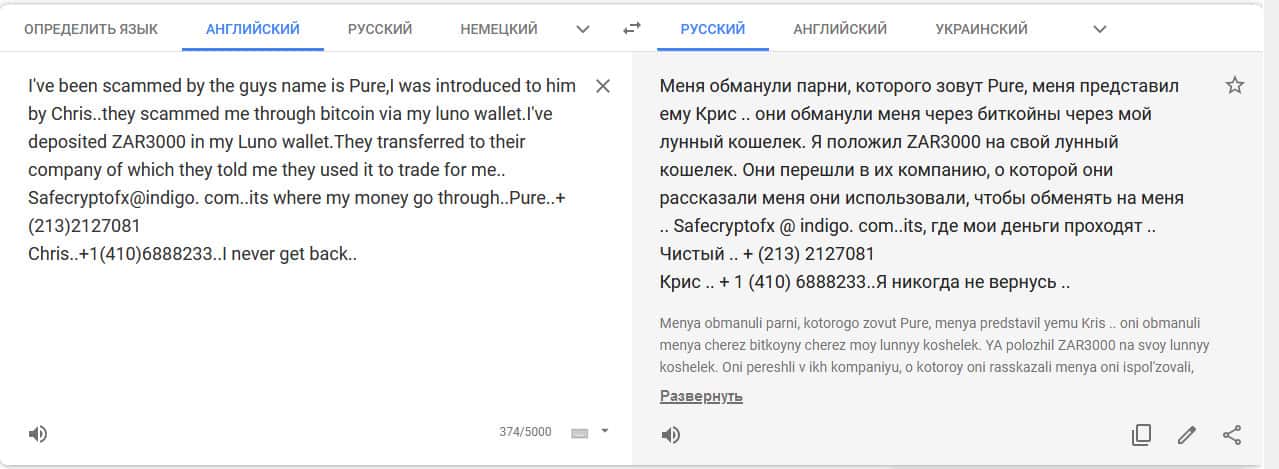Listen to the English source text
This screenshot has width=1279, height=469.
[38, 433]
